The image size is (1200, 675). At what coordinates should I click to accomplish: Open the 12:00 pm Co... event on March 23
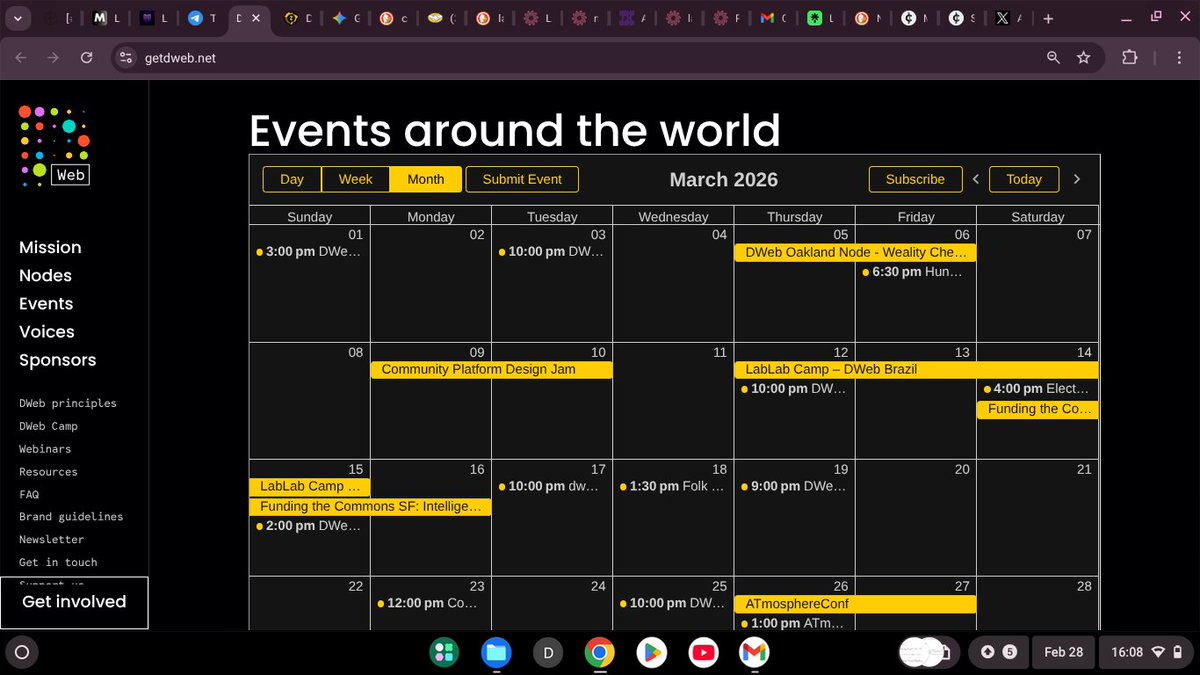pos(428,603)
